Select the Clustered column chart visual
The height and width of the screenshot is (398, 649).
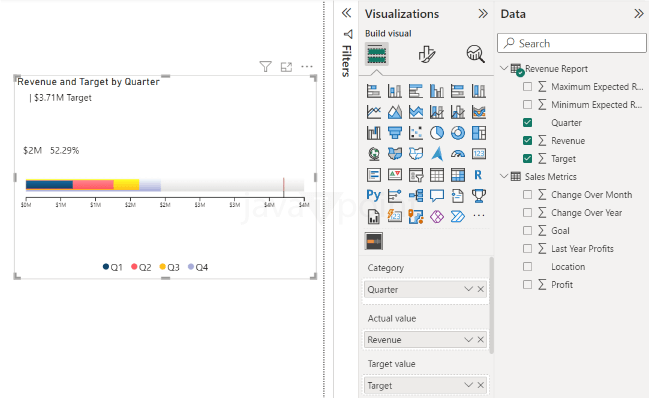click(x=437, y=91)
